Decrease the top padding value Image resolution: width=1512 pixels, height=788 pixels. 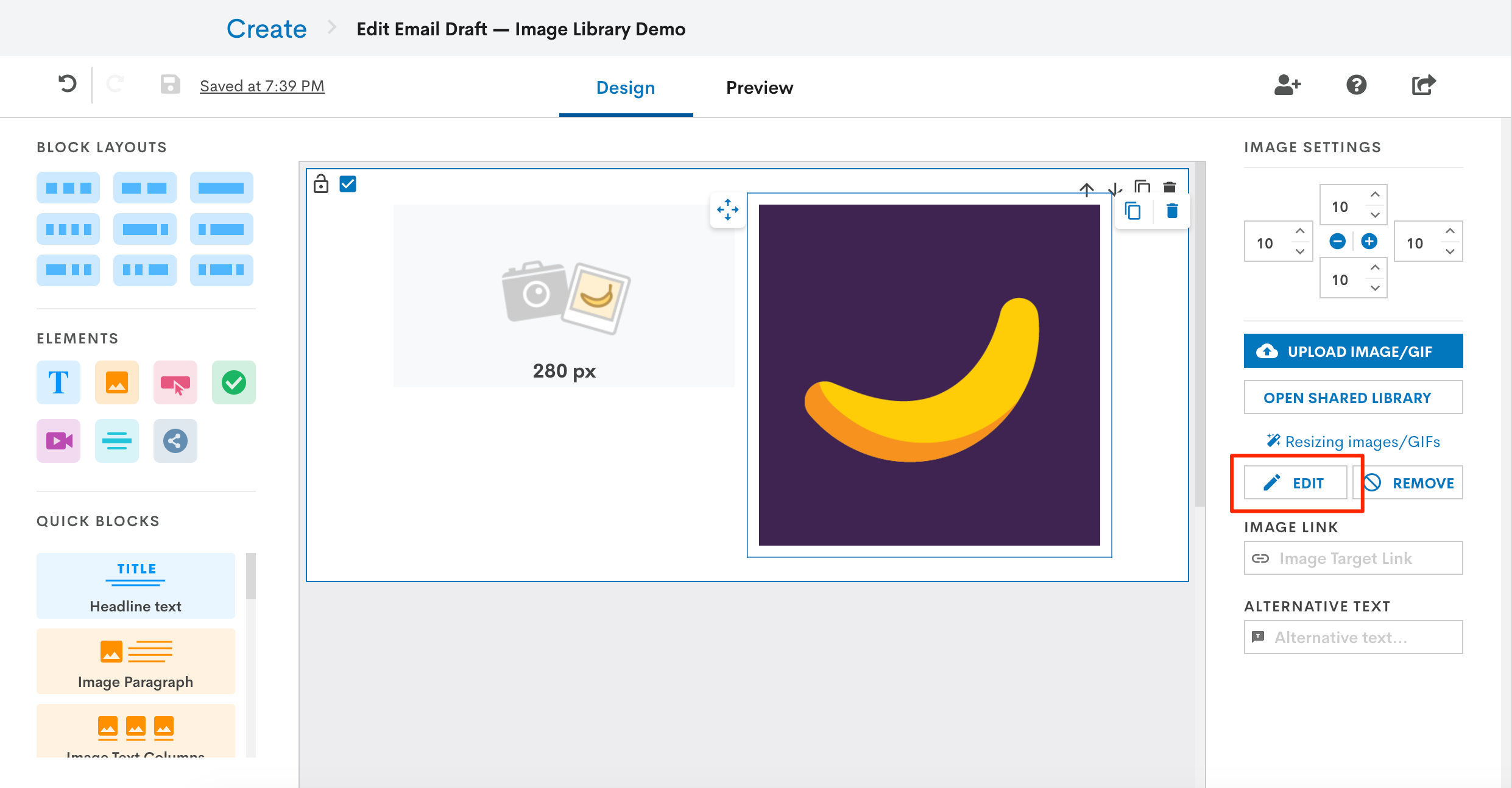tap(1376, 215)
